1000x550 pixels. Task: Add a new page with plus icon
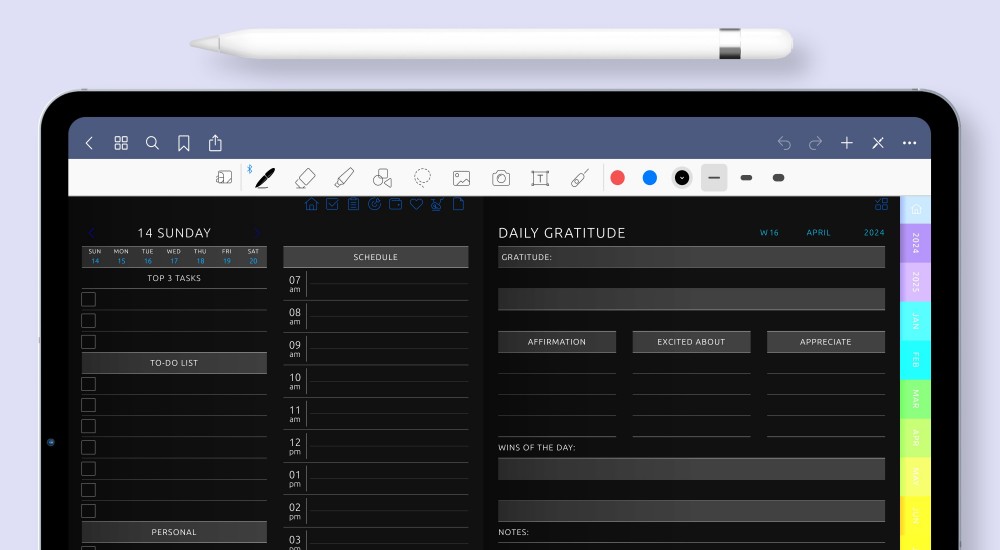coord(847,143)
